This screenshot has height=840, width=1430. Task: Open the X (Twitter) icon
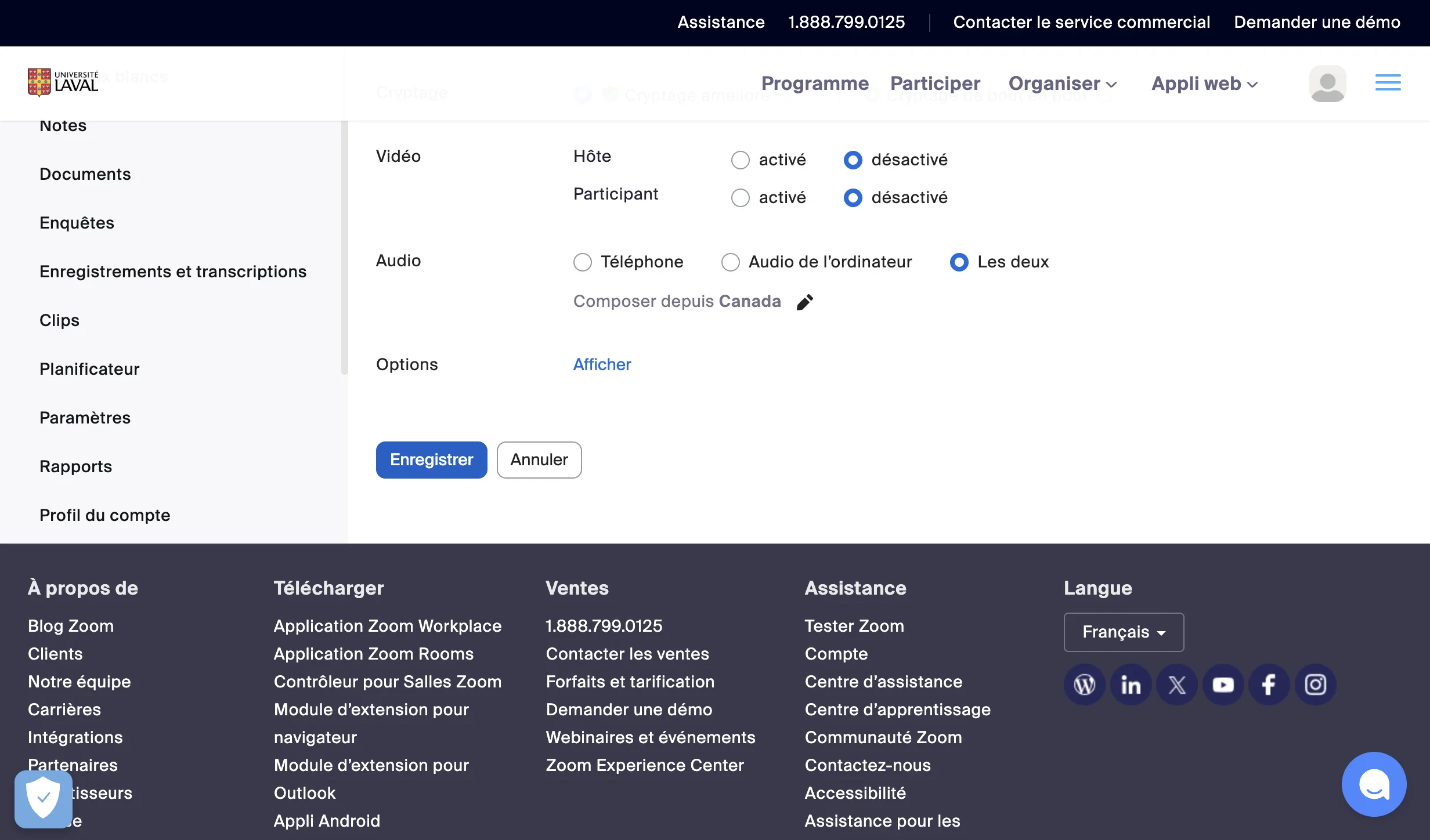[1177, 685]
